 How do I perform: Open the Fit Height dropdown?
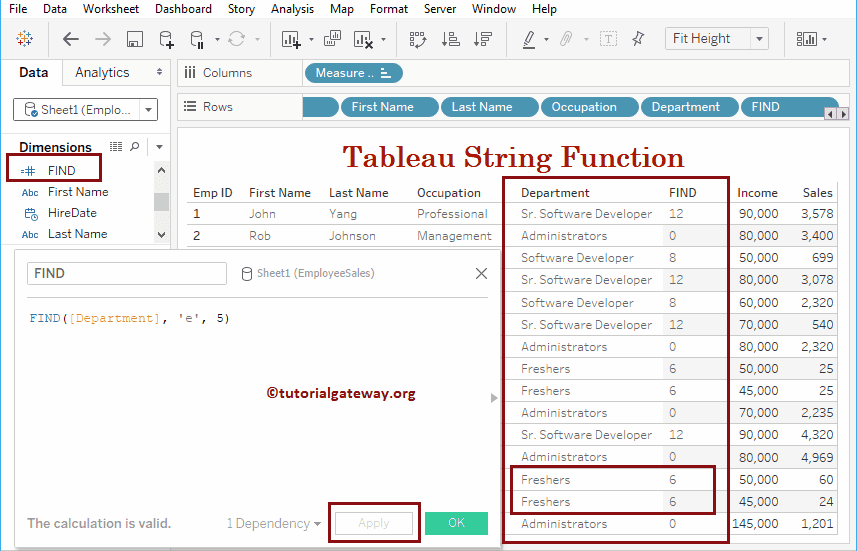[x=759, y=39]
